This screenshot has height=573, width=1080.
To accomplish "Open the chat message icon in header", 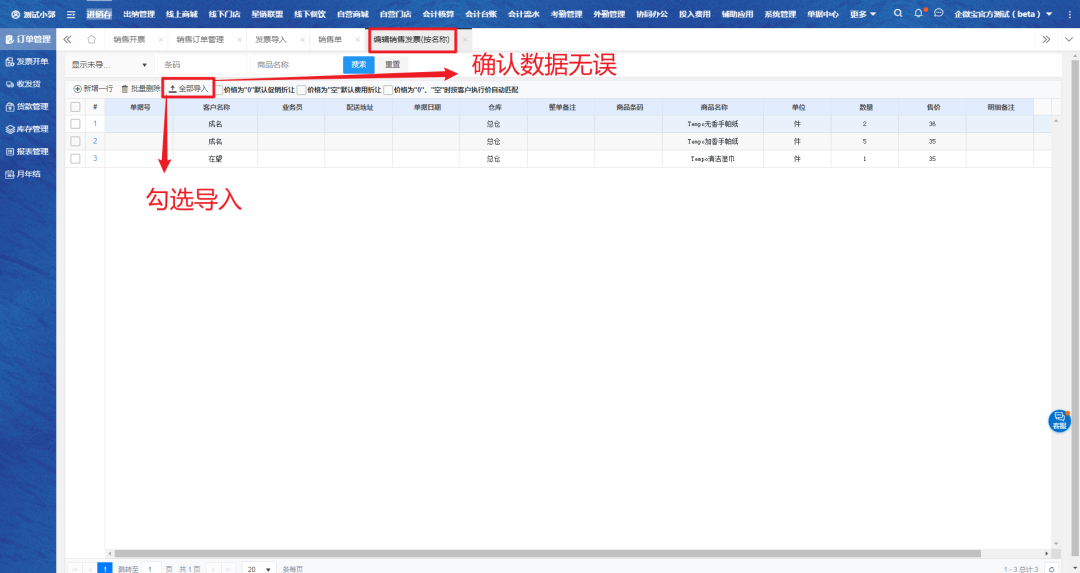I will (938, 14).
